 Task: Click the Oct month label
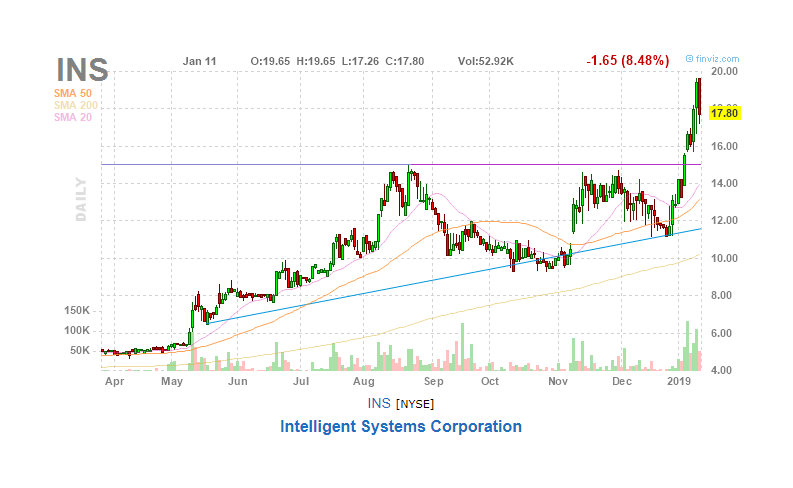click(x=490, y=381)
